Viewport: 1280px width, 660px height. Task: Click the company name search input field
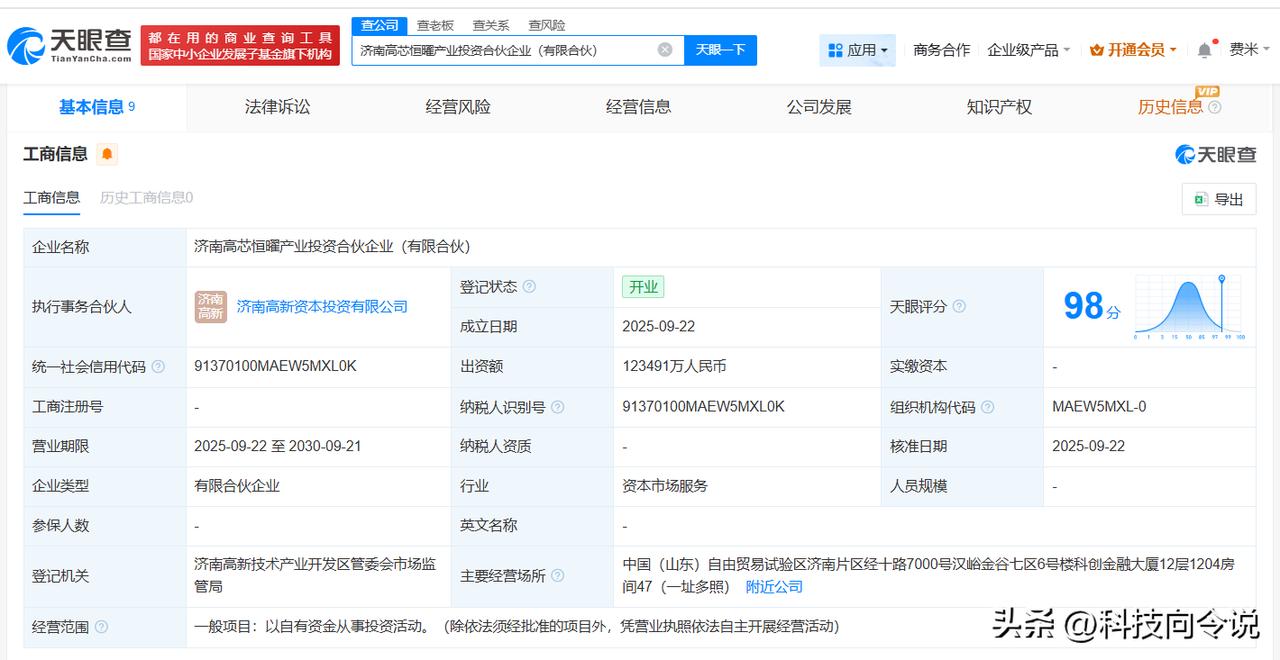[x=505, y=50]
